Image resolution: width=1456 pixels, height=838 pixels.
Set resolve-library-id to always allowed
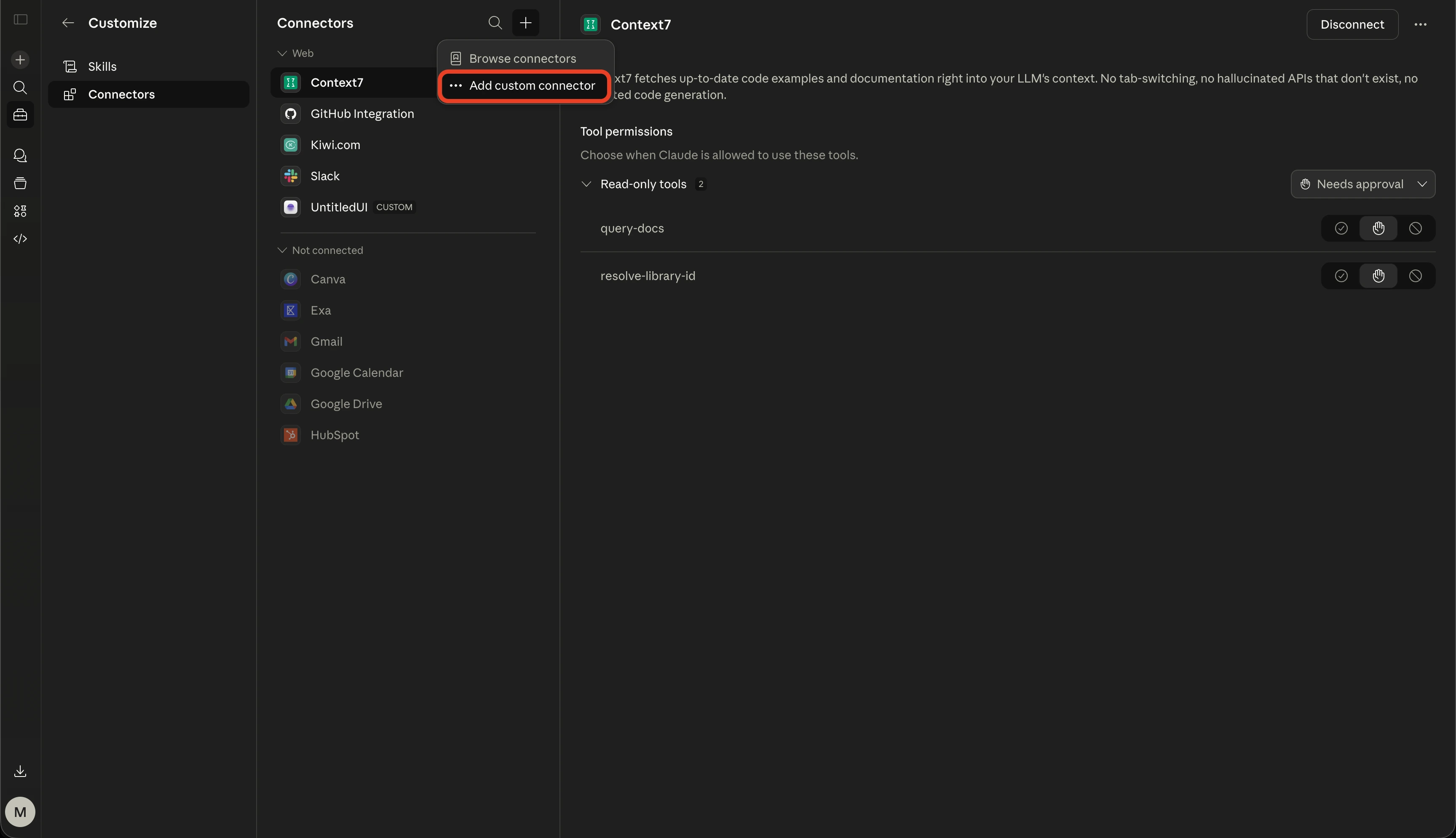pos(1341,276)
